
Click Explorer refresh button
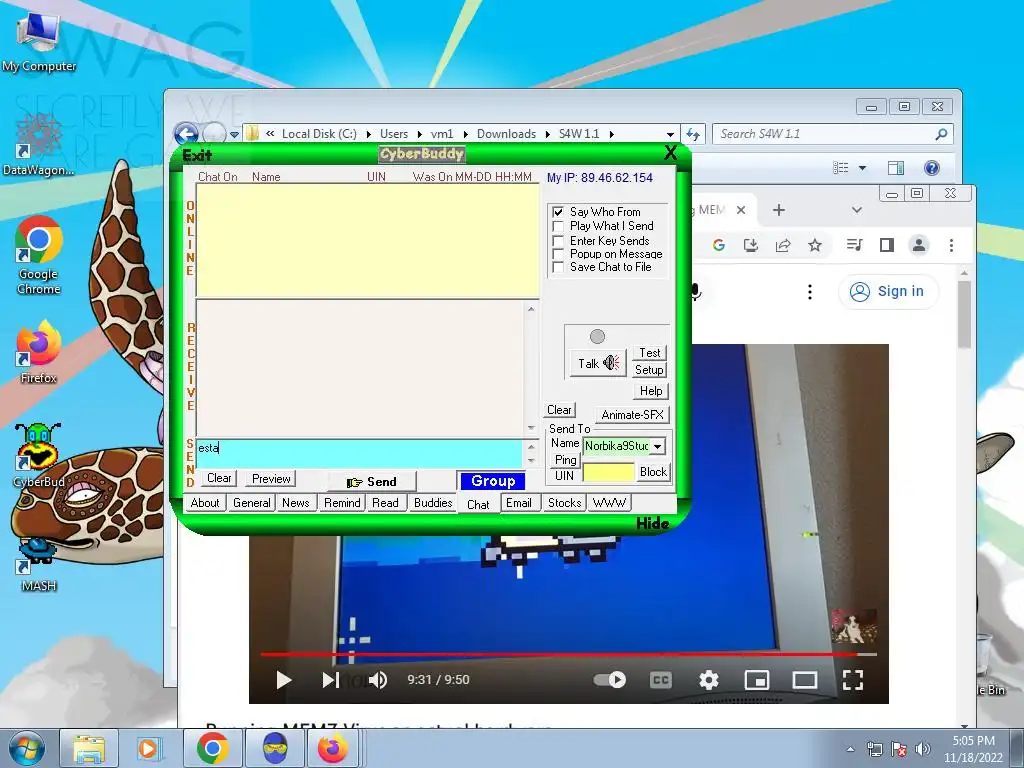pyautogui.click(x=693, y=134)
